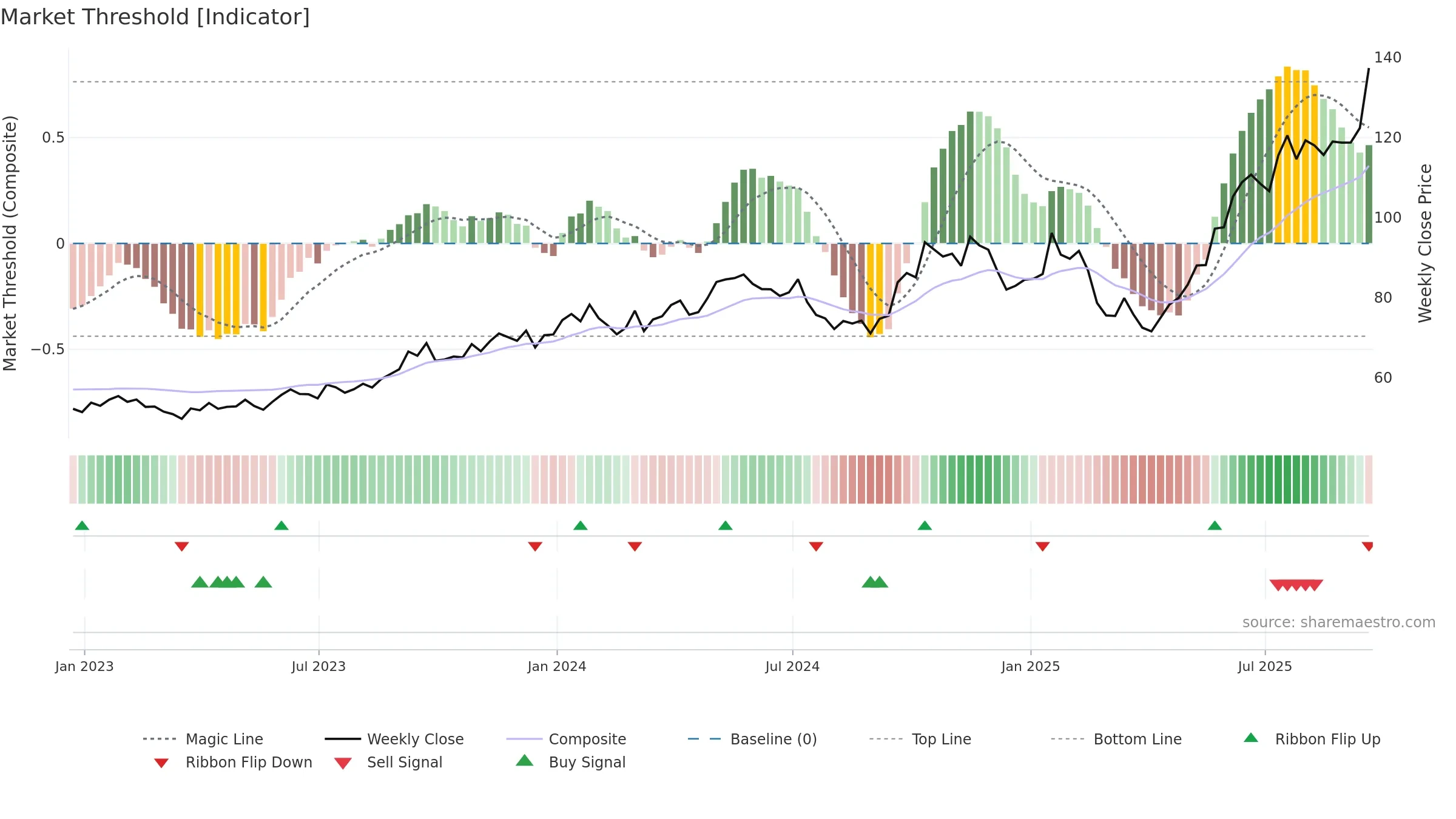Toggle Weekly Close legend entry
Screen dimensions: 1456x819
pos(394,739)
